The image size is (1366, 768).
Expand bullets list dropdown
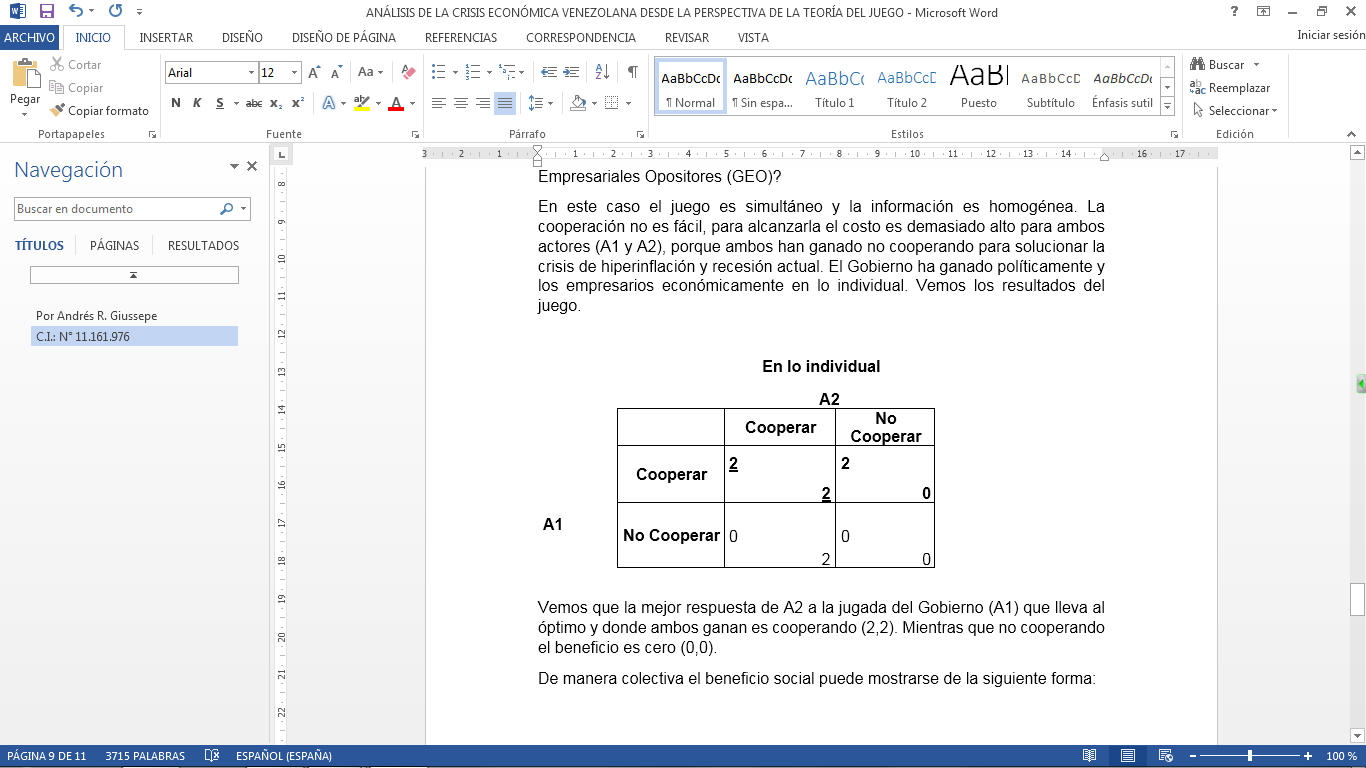pos(455,73)
